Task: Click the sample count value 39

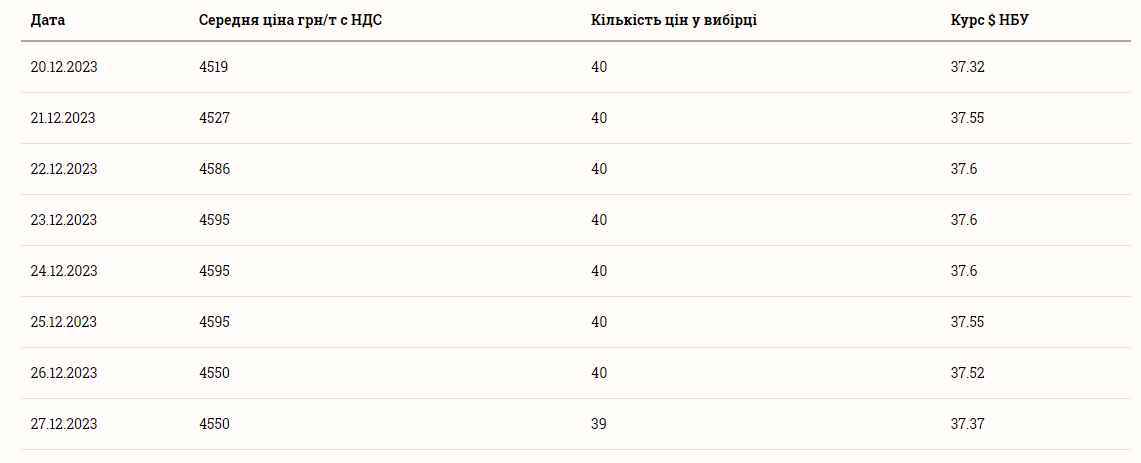Action: click(598, 424)
